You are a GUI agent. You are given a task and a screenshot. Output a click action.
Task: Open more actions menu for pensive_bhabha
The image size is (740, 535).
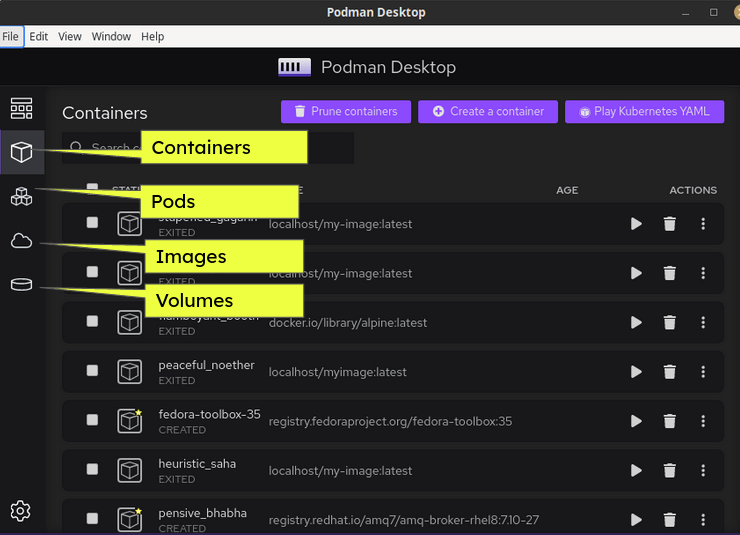click(x=703, y=520)
